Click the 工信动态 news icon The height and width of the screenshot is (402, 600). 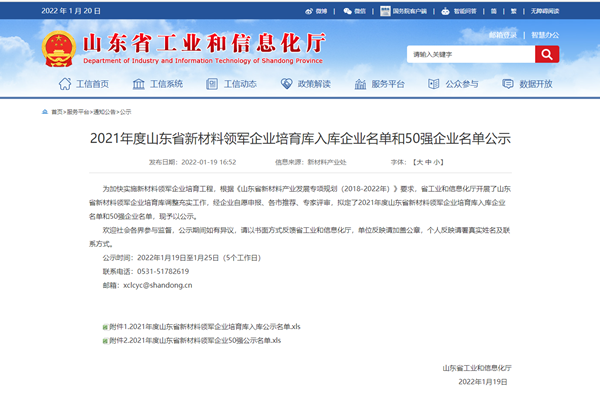[213, 84]
